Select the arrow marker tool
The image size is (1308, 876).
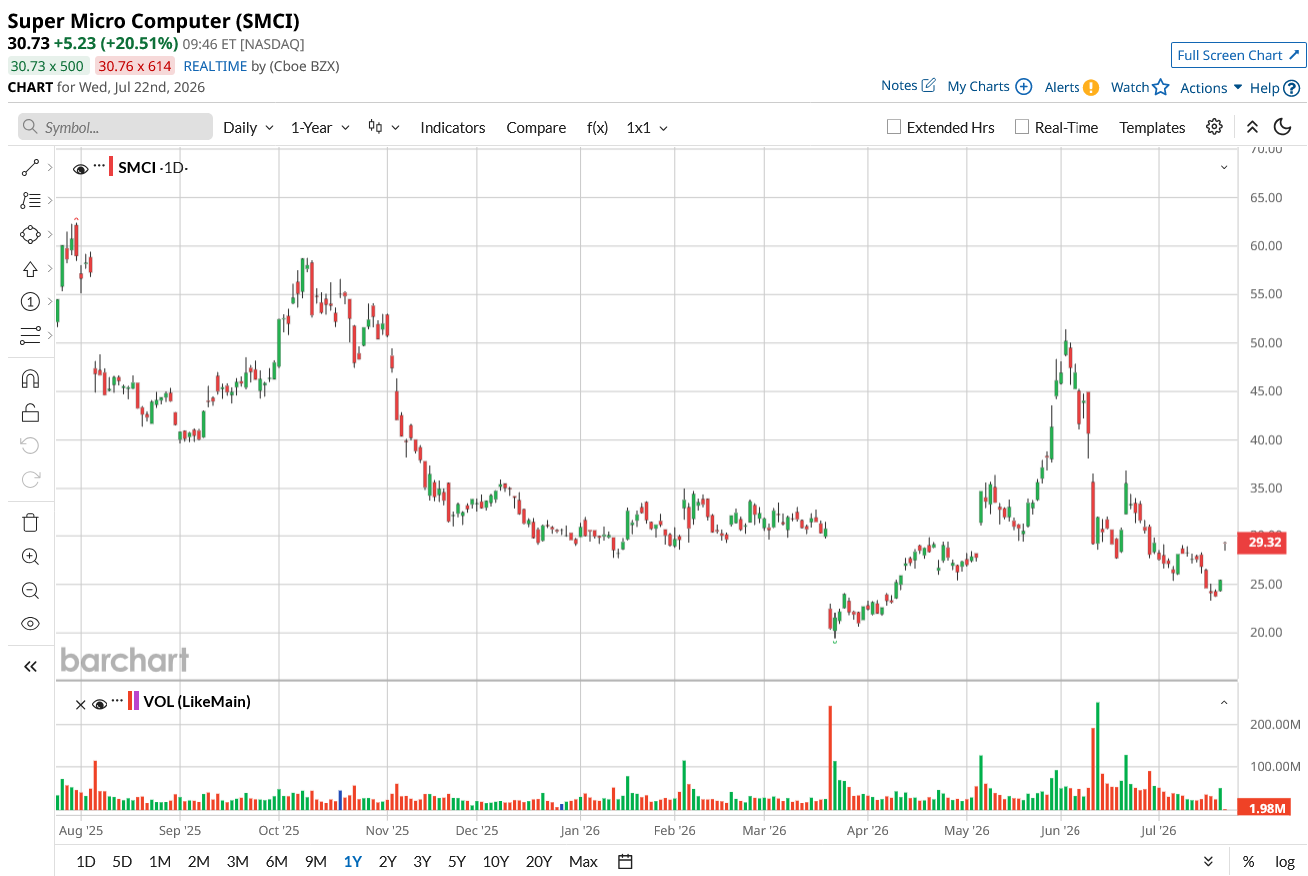pos(30,269)
